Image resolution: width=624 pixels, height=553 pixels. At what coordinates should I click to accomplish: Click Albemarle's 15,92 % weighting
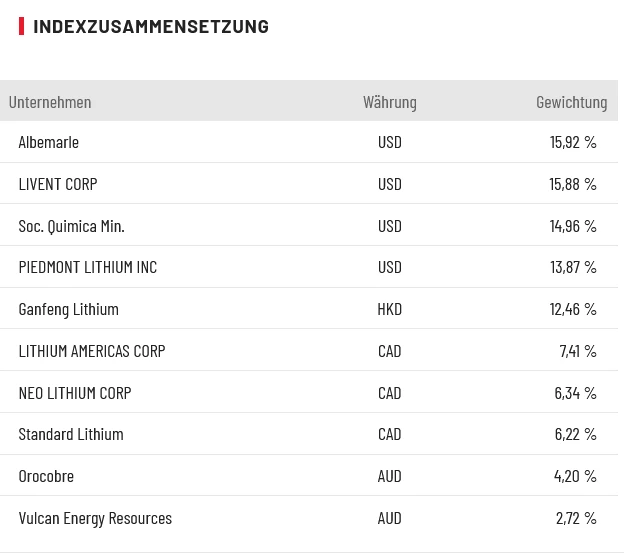click(x=572, y=142)
